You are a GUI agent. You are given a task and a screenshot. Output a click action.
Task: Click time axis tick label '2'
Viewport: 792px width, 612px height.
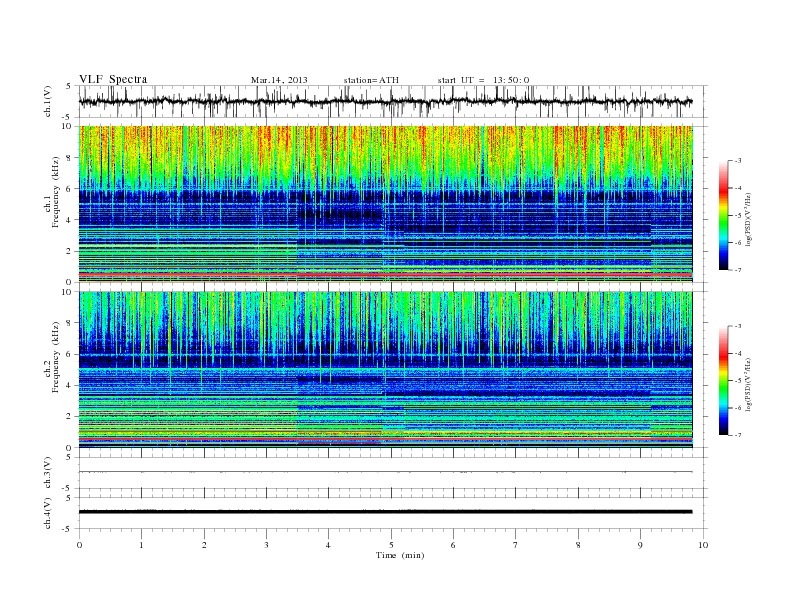click(204, 545)
